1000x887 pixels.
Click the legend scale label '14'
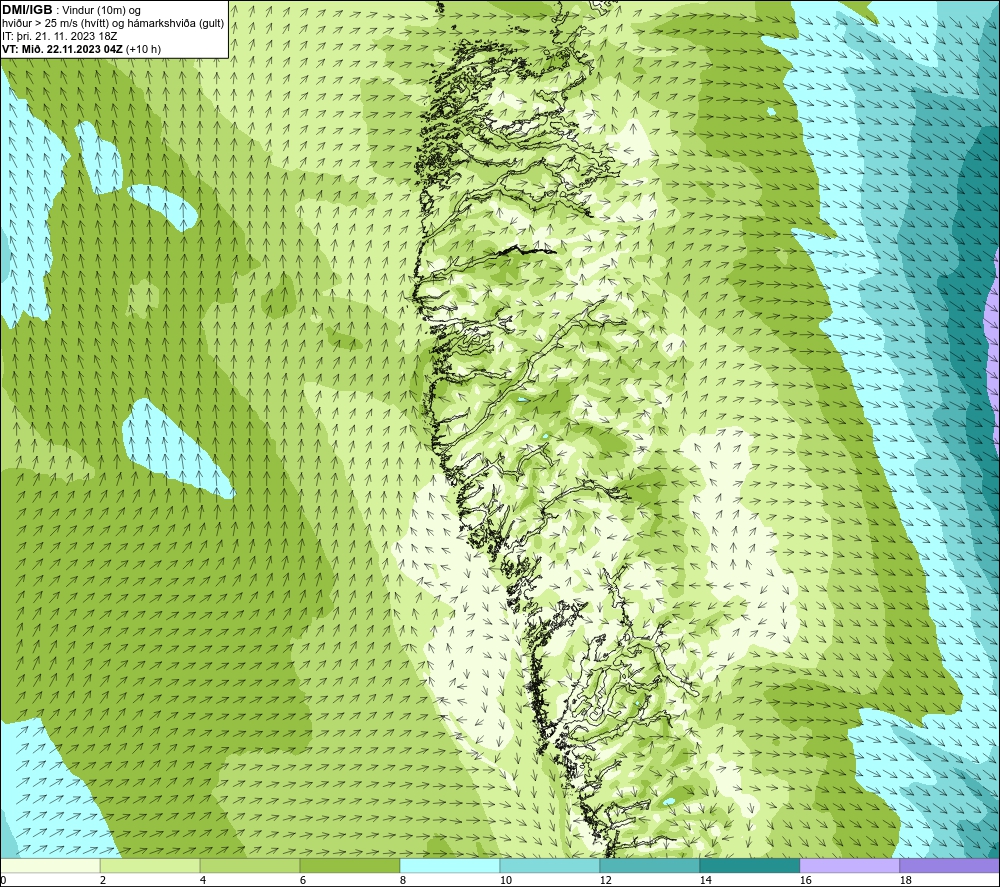coord(705,881)
